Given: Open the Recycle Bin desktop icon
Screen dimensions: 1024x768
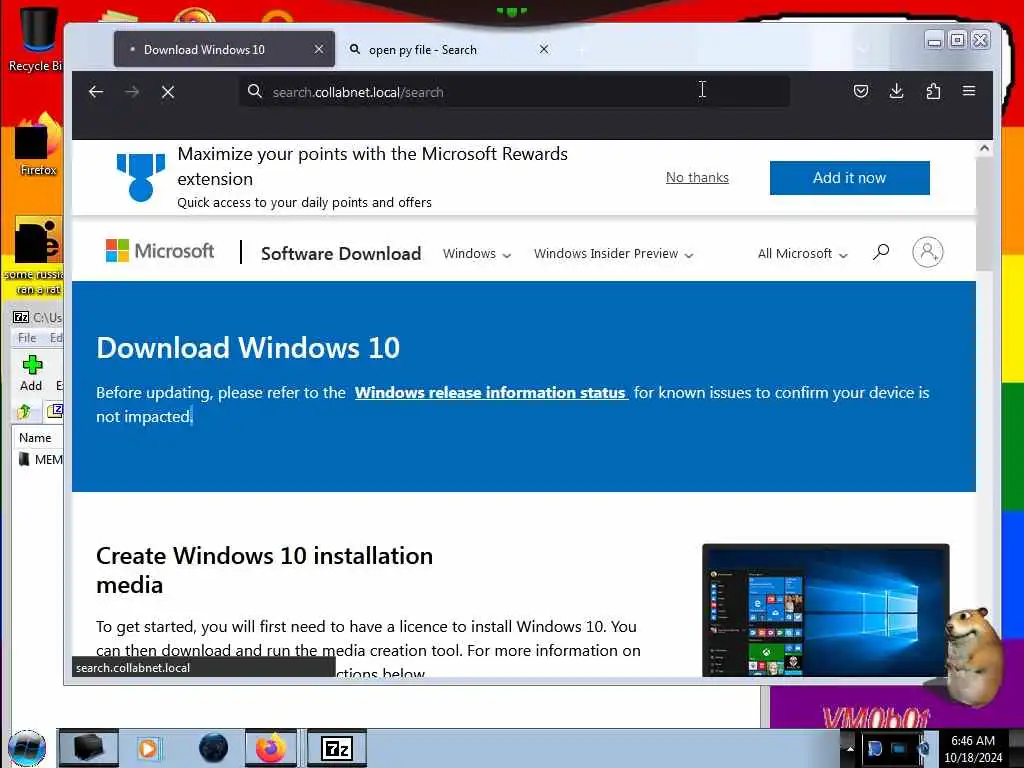Looking at the screenshot, I should point(36,39).
